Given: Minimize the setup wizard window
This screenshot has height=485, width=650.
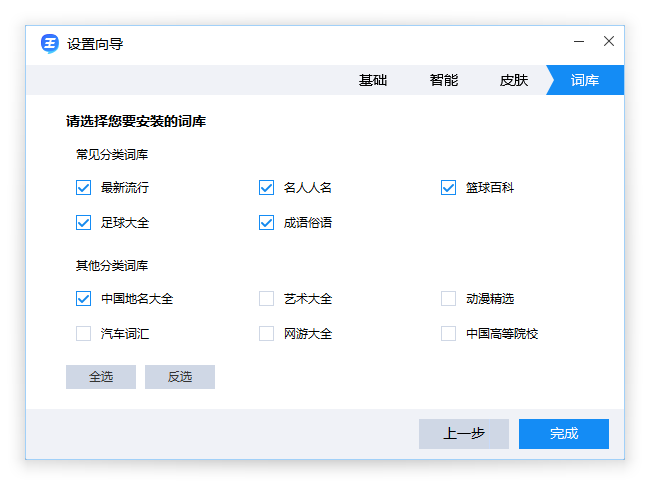Looking at the screenshot, I should coord(579,42).
